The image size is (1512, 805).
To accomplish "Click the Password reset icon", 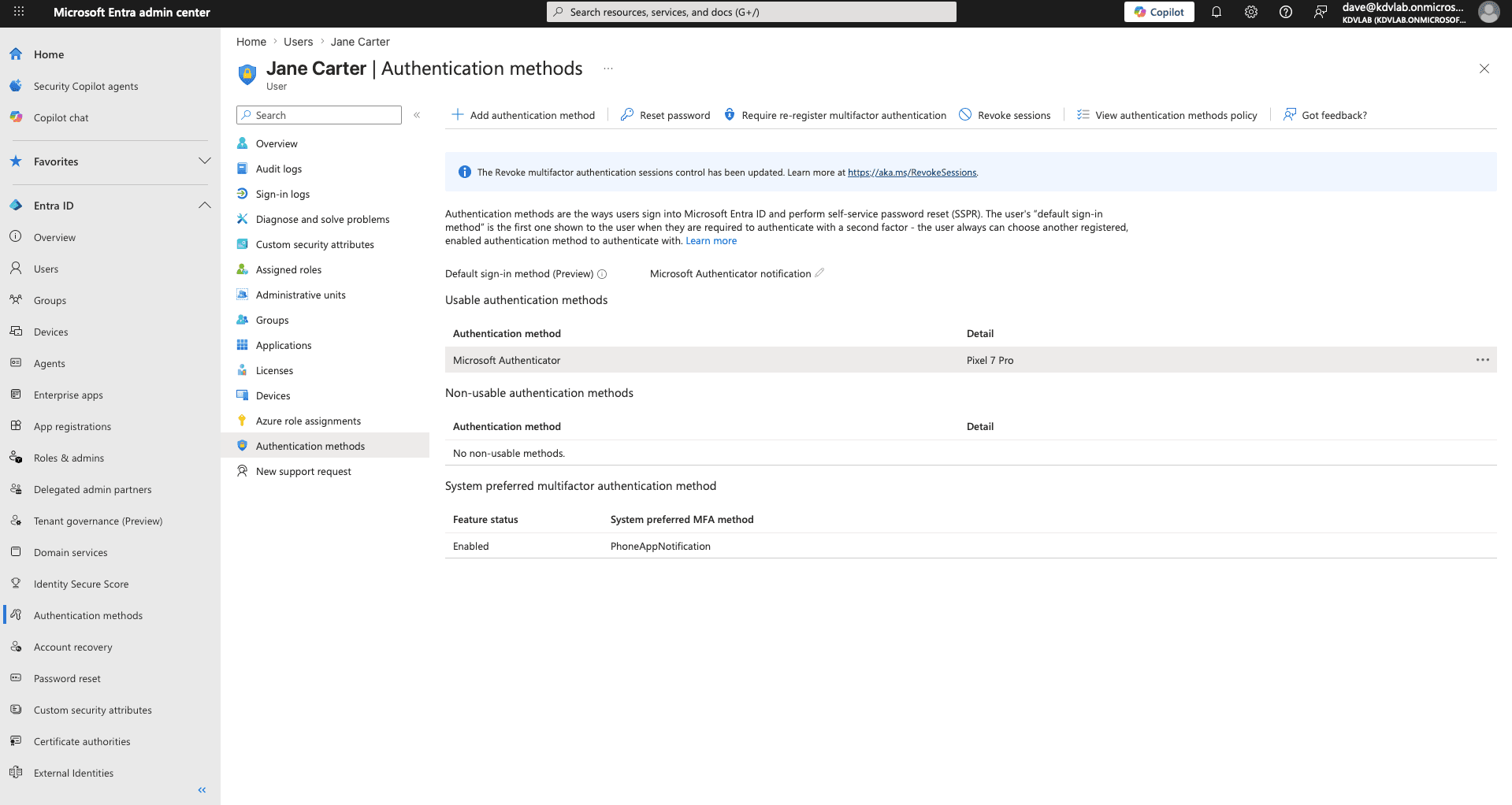I will (16, 678).
